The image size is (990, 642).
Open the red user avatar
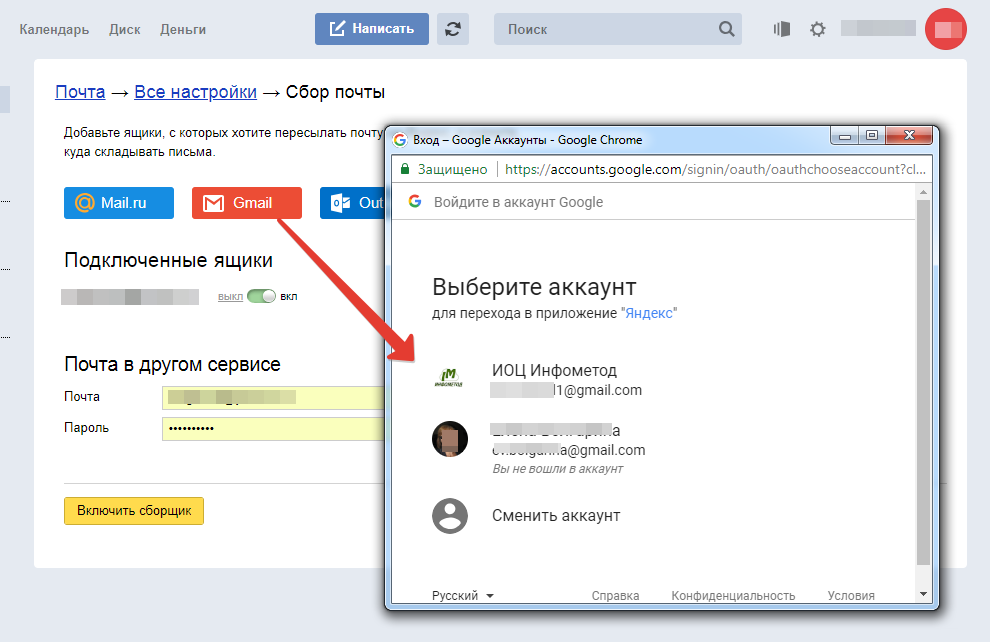coord(946,29)
